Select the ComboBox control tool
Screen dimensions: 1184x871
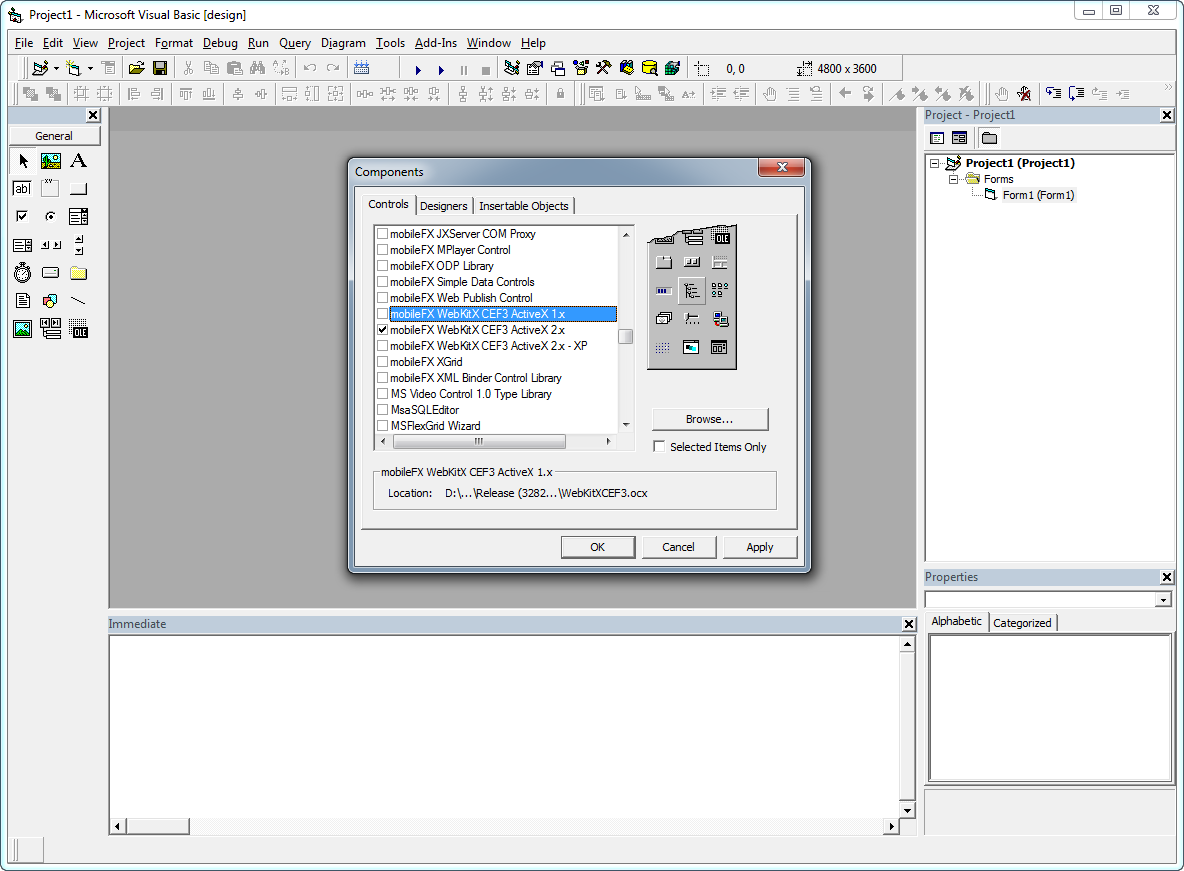click(x=79, y=217)
